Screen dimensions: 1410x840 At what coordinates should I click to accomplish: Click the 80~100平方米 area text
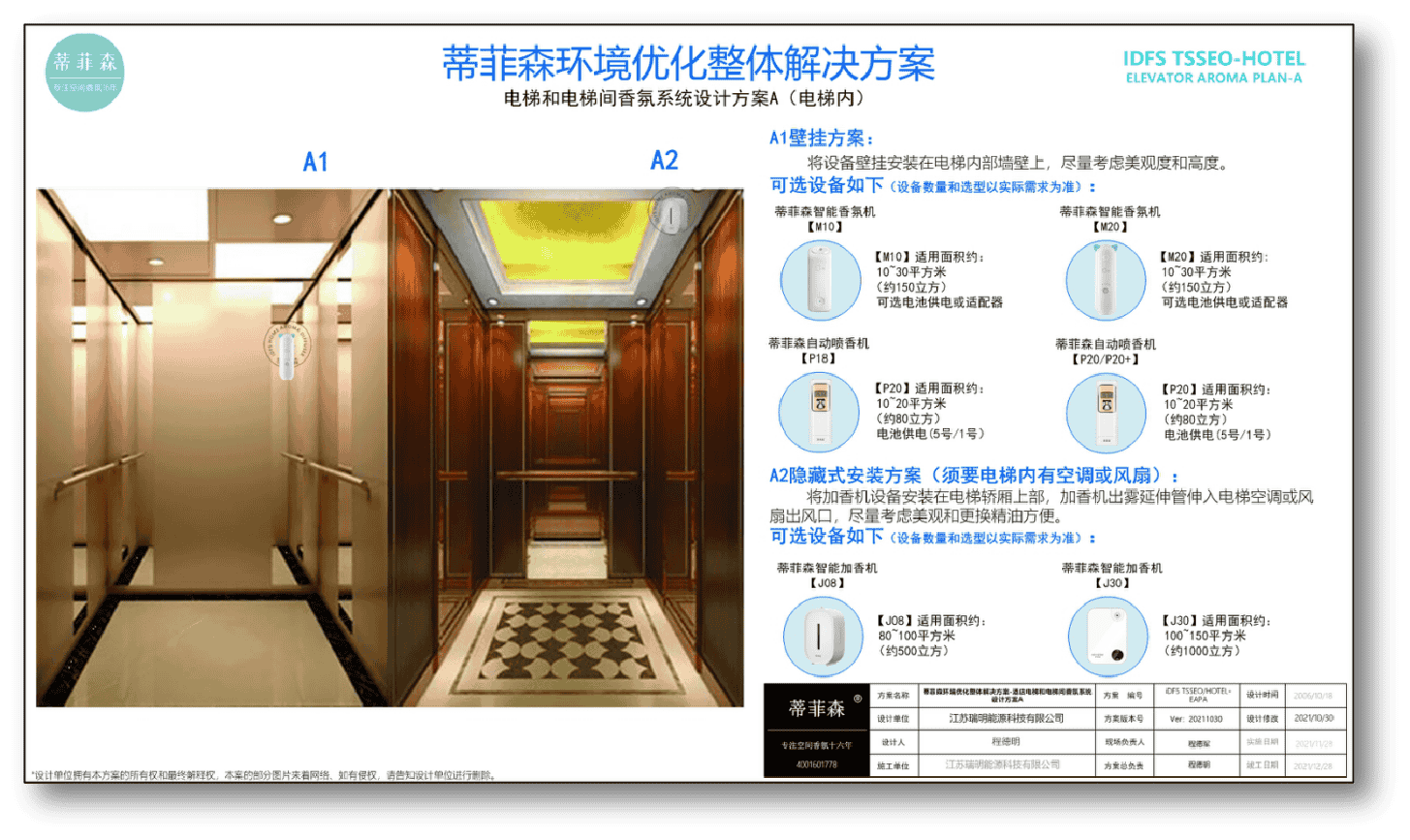coord(917,637)
